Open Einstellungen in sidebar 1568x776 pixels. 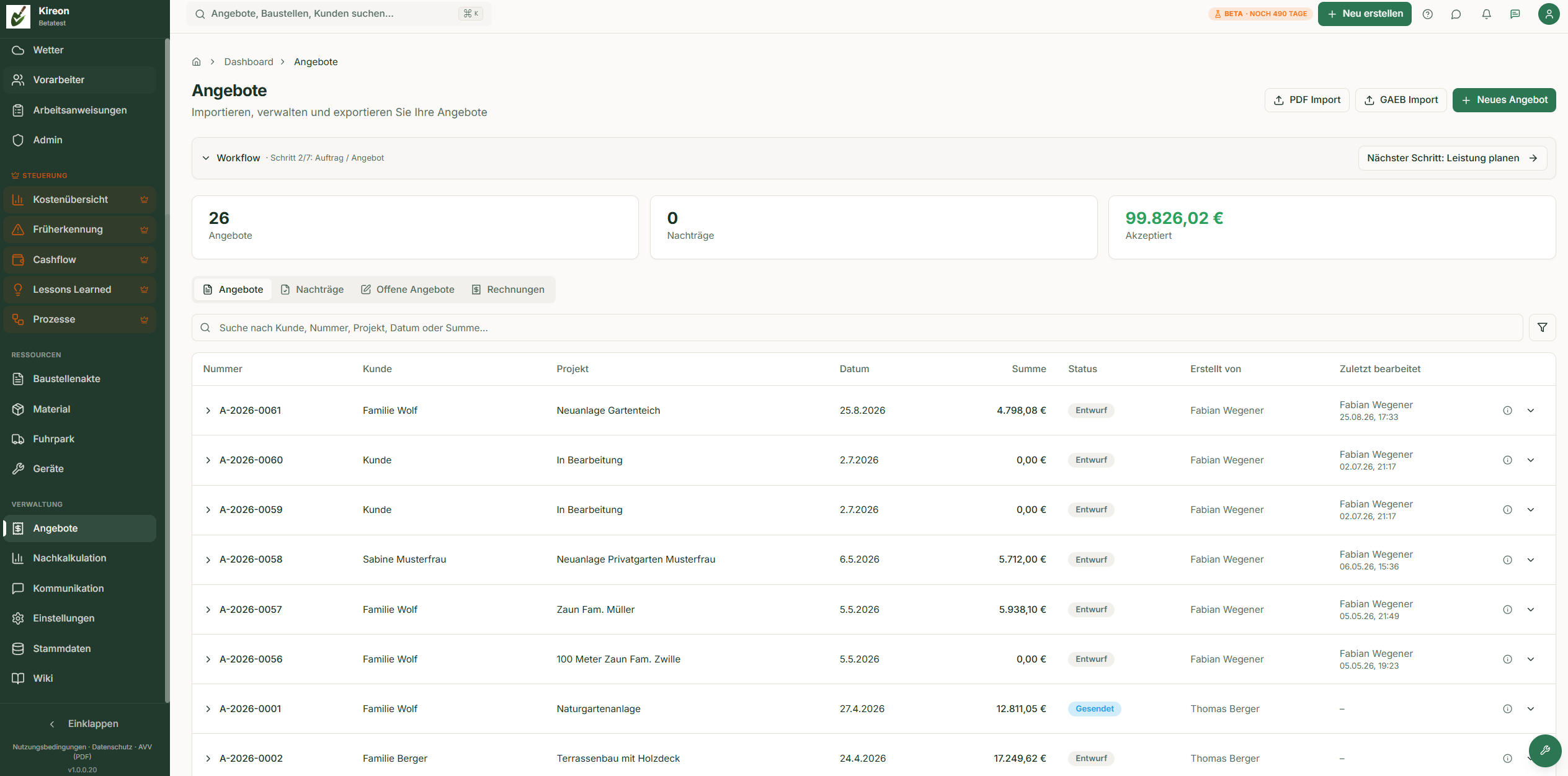79,618
